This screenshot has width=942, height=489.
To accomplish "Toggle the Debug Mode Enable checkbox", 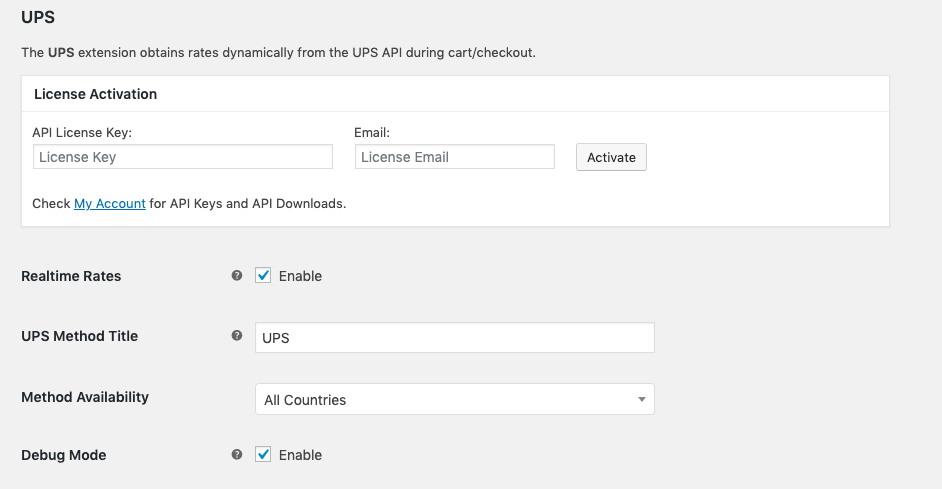I will tap(263, 454).
